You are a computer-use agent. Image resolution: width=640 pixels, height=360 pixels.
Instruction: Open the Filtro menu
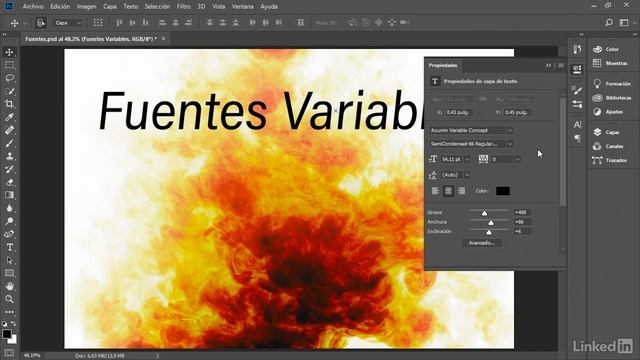click(184, 7)
